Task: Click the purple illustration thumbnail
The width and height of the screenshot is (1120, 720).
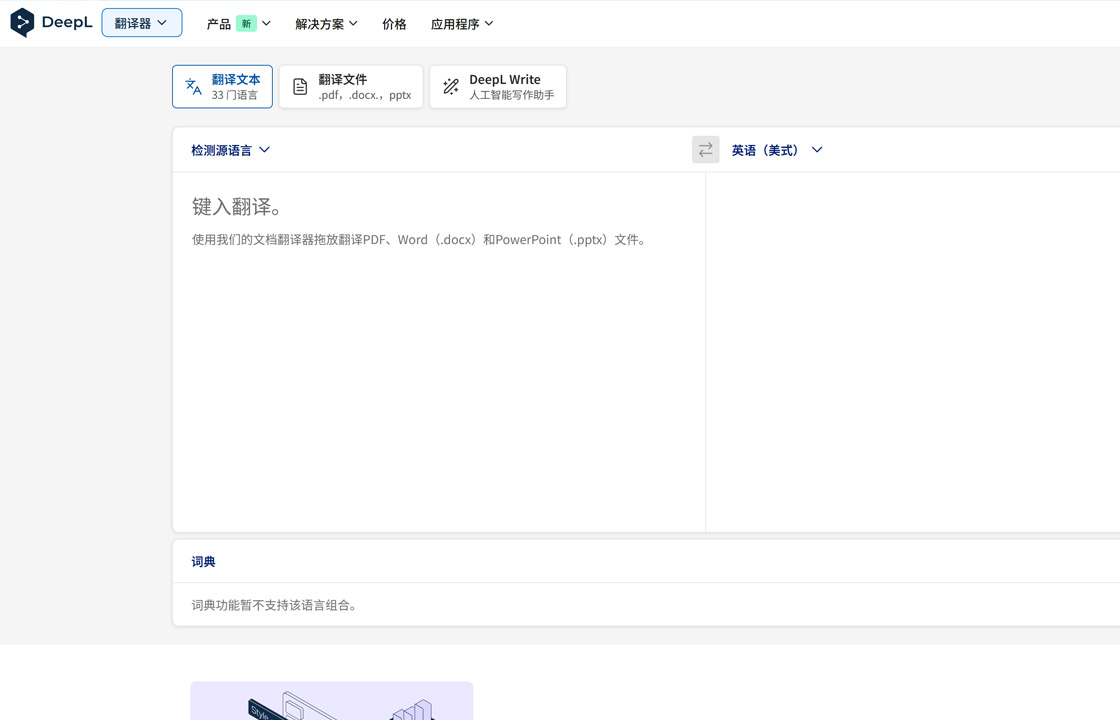Action: 331,701
